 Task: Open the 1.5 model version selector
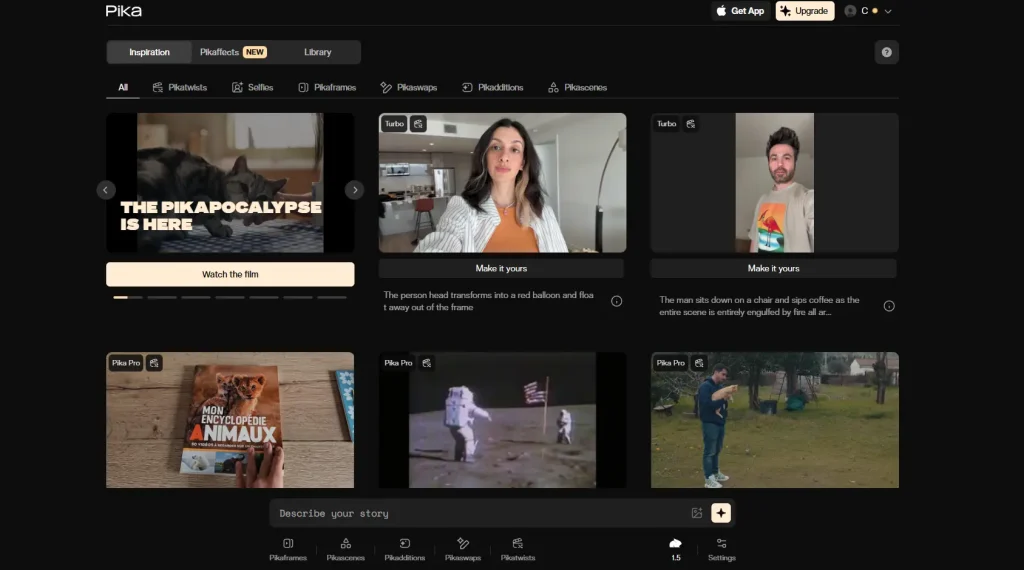pyautogui.click(x=675, y=549)
